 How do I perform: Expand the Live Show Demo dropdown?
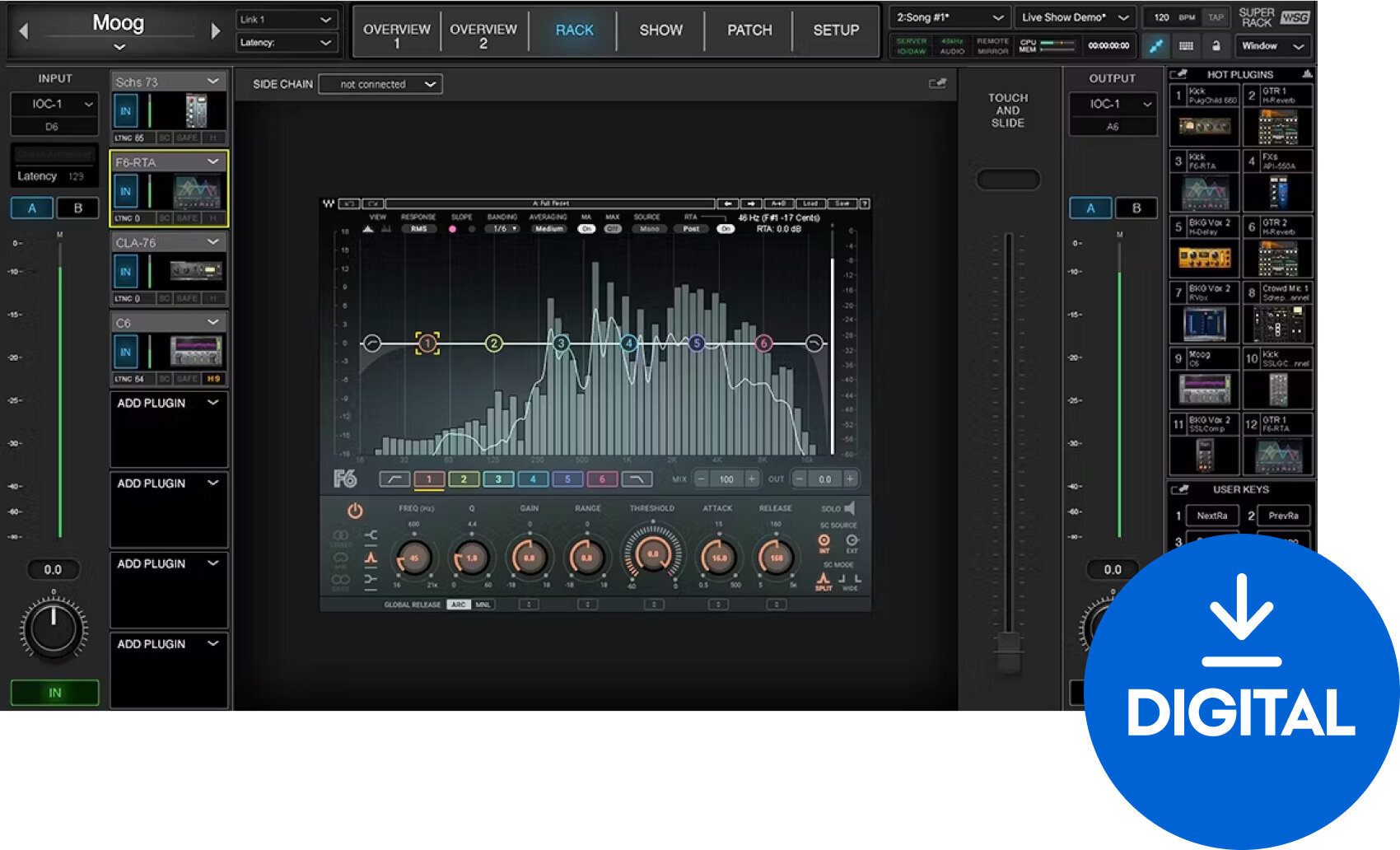click(1075, 16)
